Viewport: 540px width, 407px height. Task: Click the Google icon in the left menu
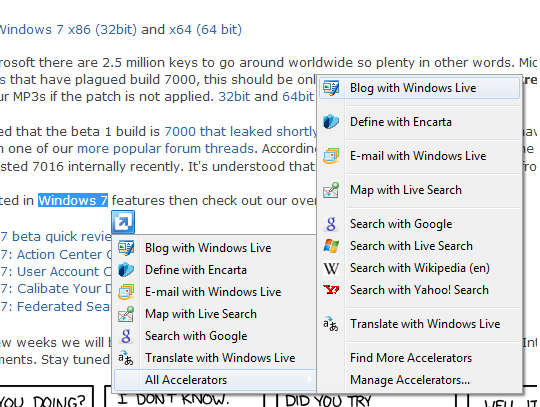pos(126,336)
